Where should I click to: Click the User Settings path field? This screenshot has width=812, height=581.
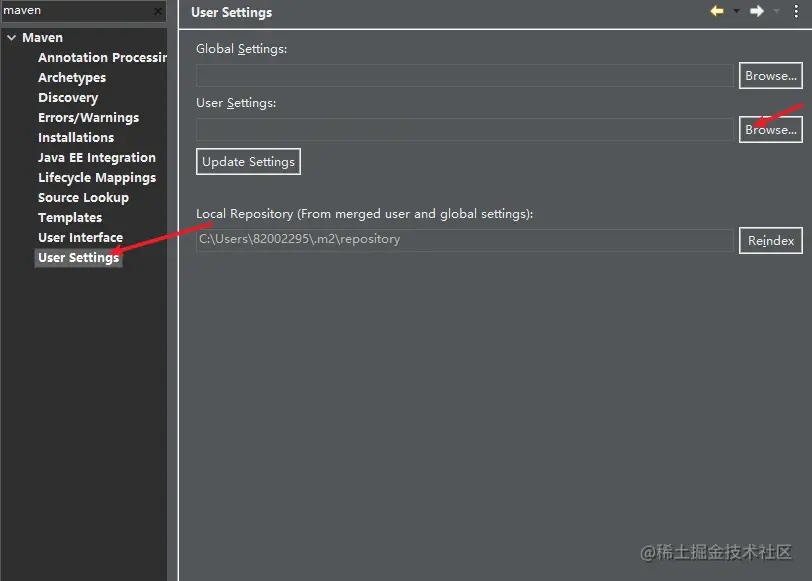[x=465, y=129]
